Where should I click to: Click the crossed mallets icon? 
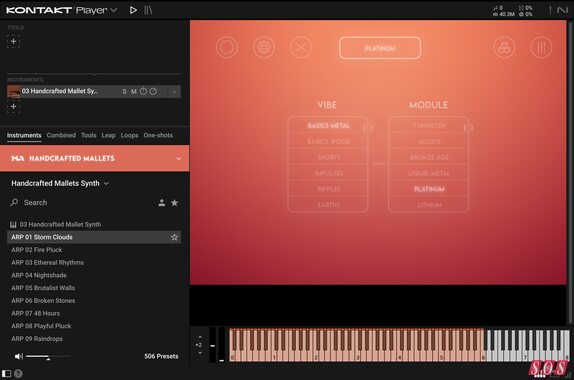tap(301, 48)
